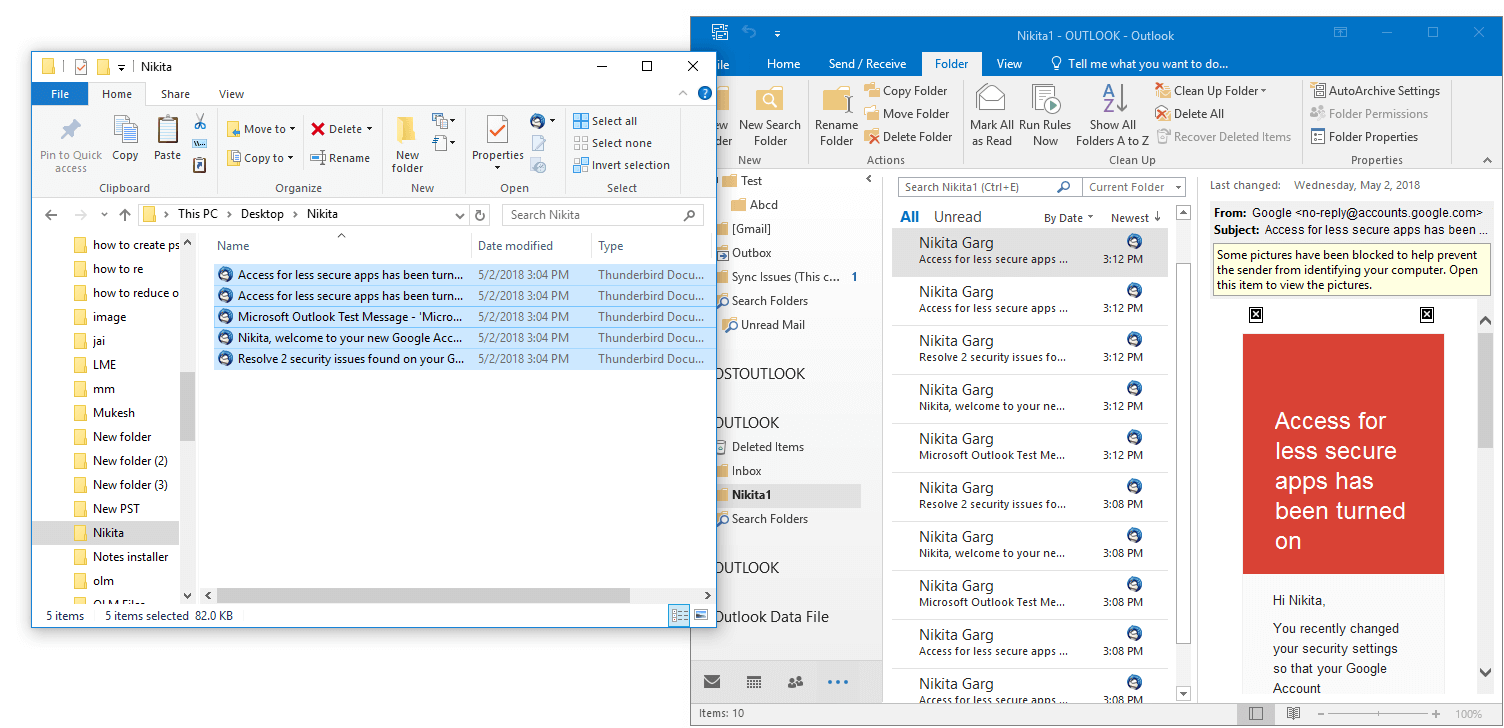The width and height of the screenshot is (1504, 728).
Task: Click Outlook Normal view status bar button
Action: [x=1255, y=714]
